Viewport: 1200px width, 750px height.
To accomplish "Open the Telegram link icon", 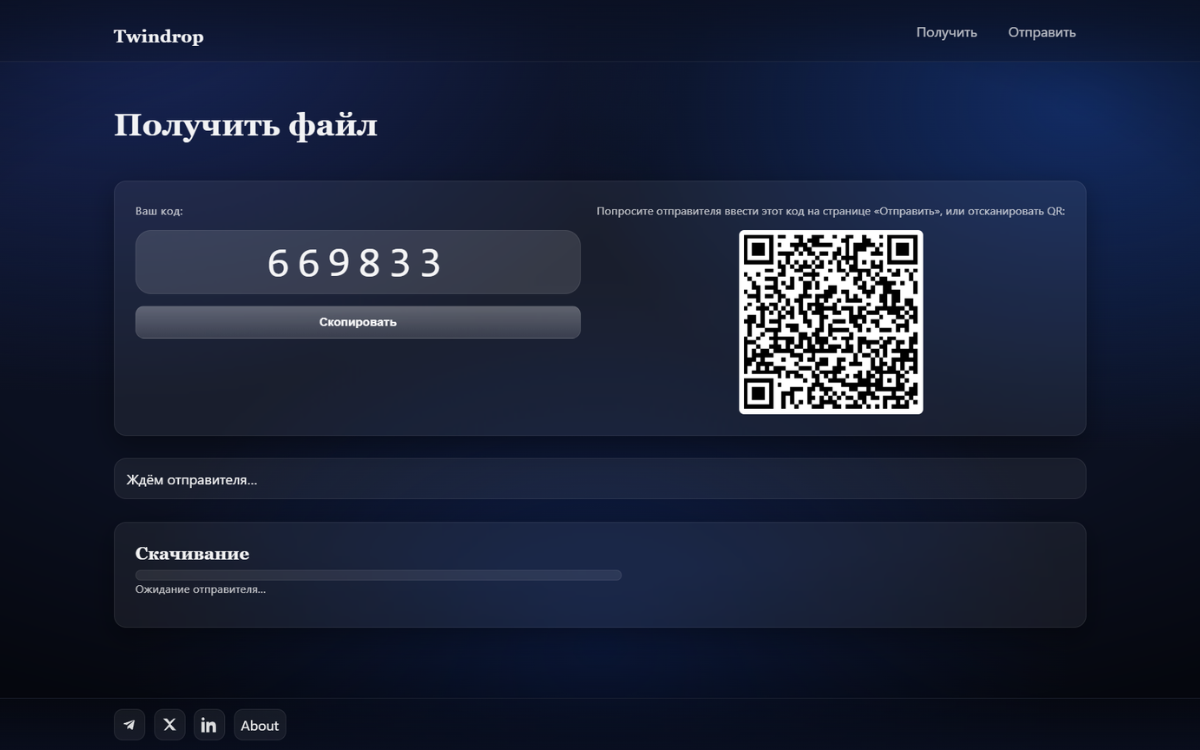I will coord(130,725).
